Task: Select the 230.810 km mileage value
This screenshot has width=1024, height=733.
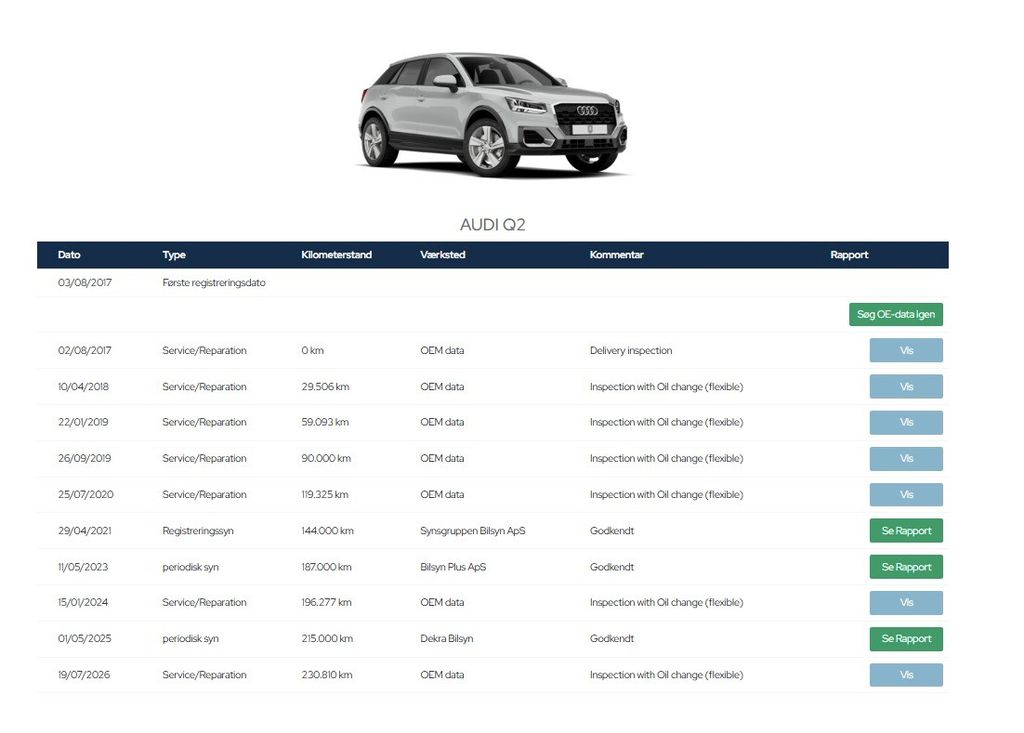Action: tap(327, 675)
